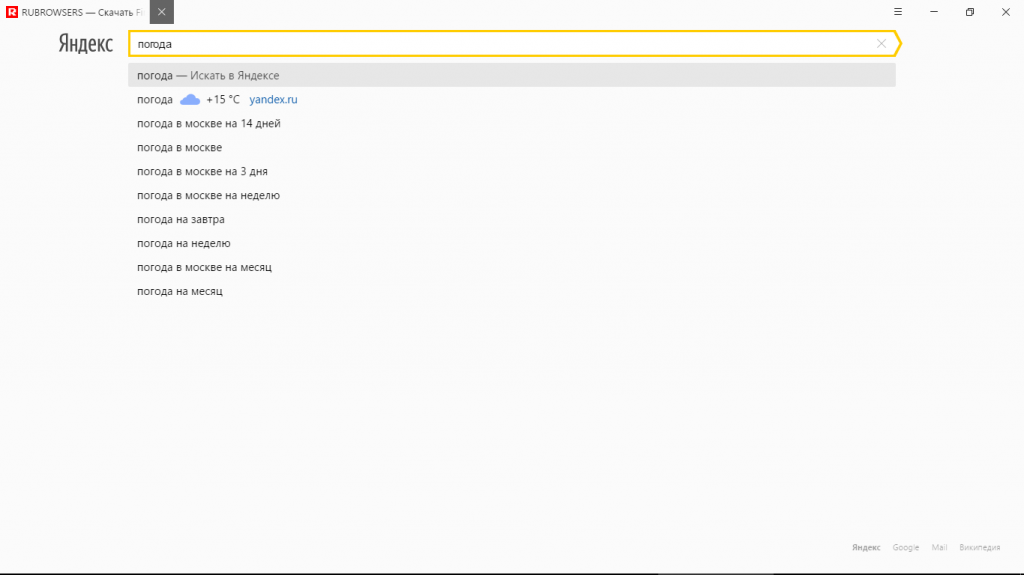Restore down the browser window
Image resolution: width=1024 pixels, height=575 pixels.
(x=970, y=12)
